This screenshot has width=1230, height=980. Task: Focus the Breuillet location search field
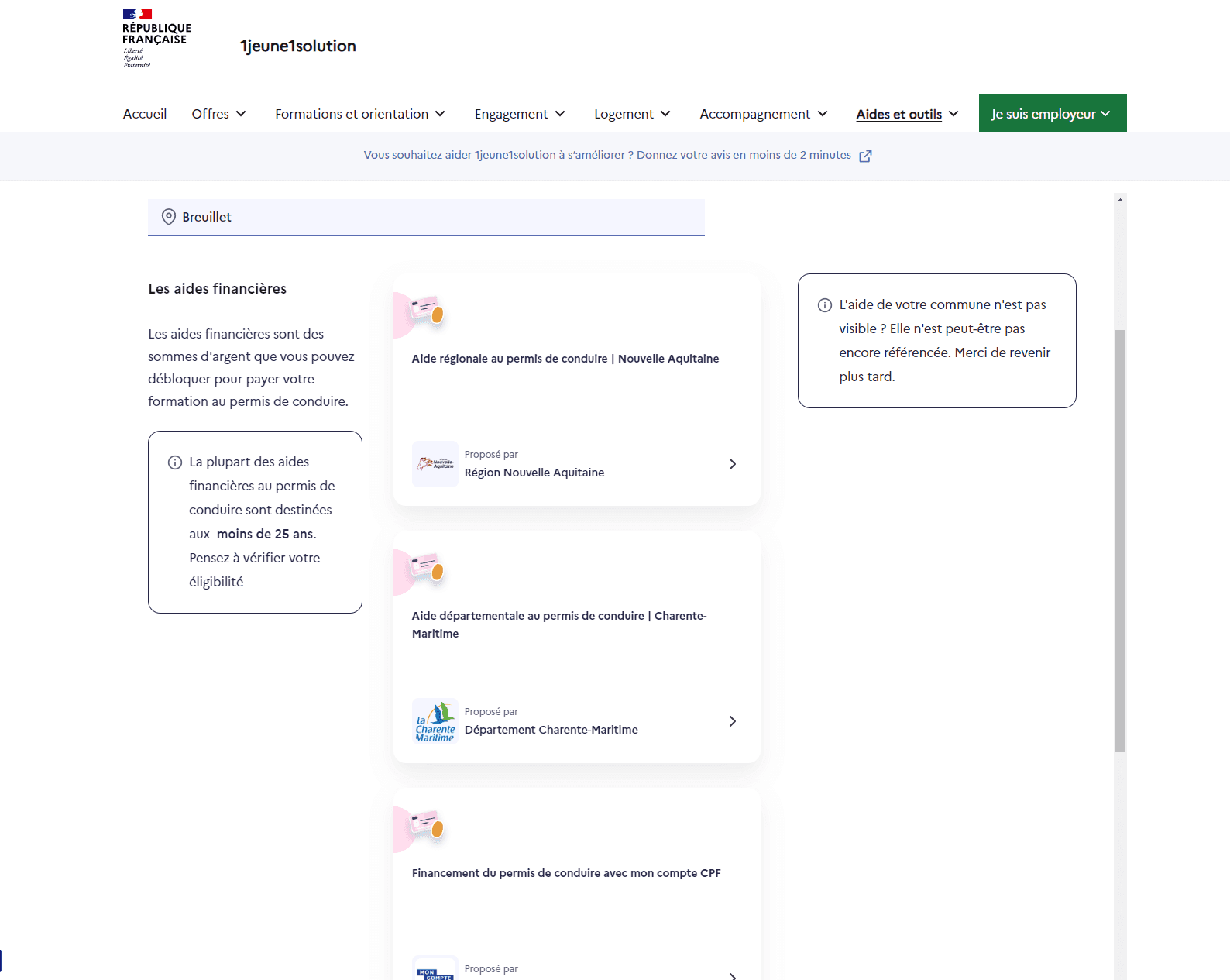click(426, 217)
